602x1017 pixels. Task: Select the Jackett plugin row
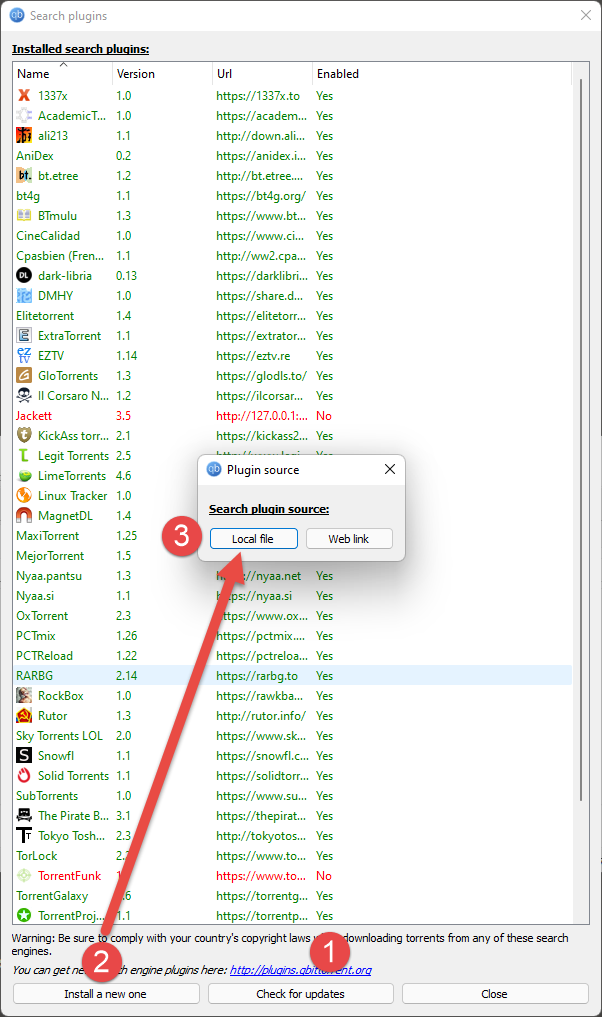click(292, 416)
